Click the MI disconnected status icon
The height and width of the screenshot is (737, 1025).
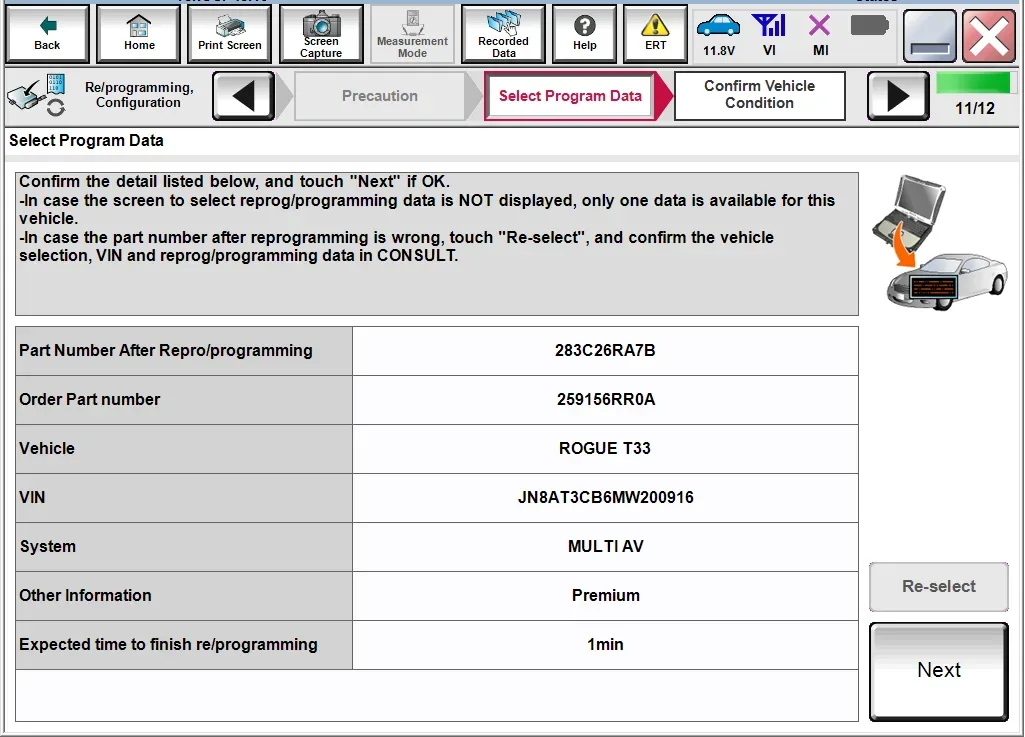[820, 34]
